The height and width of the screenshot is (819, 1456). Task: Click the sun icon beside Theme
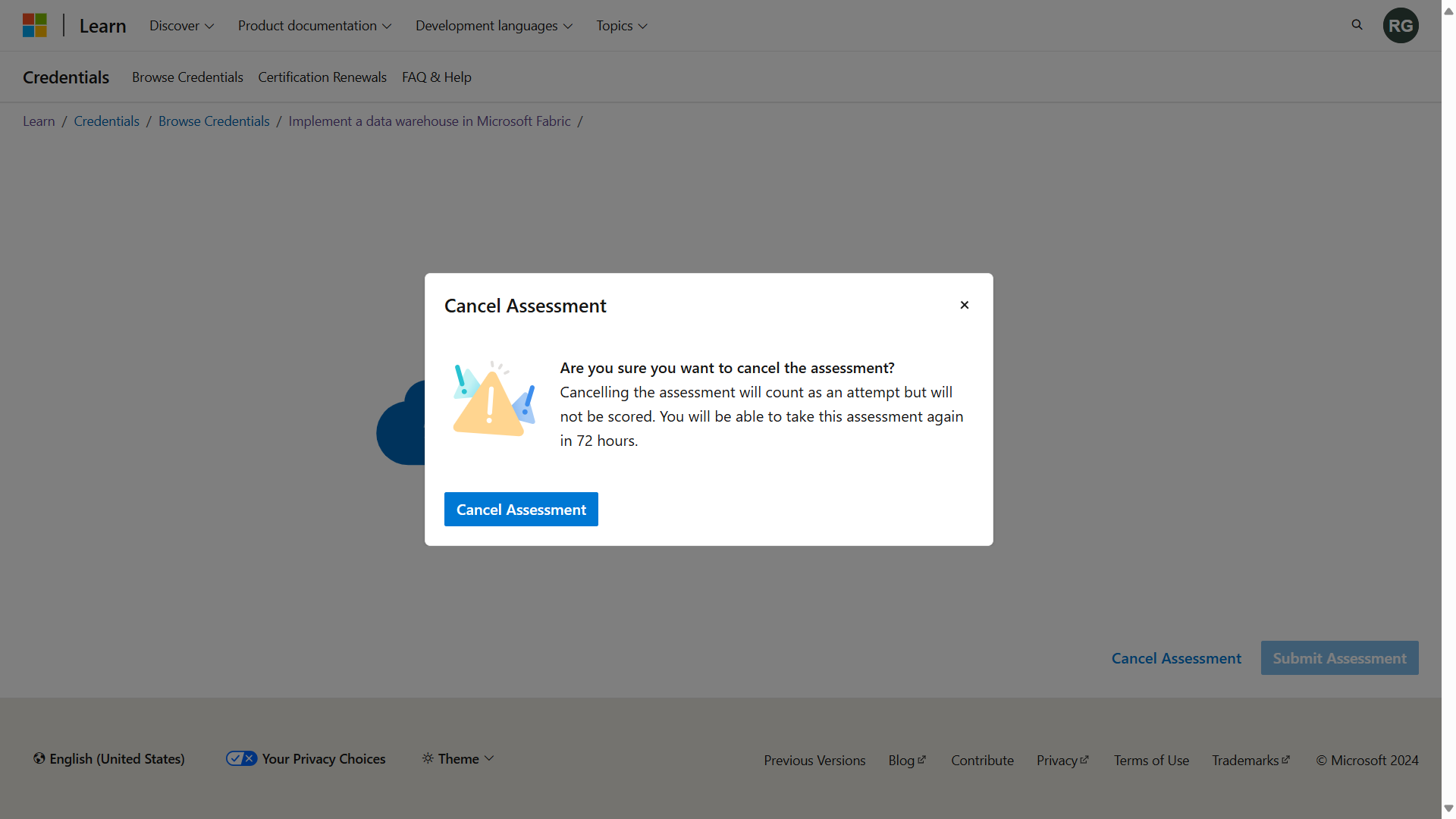(x=428, y=758)
